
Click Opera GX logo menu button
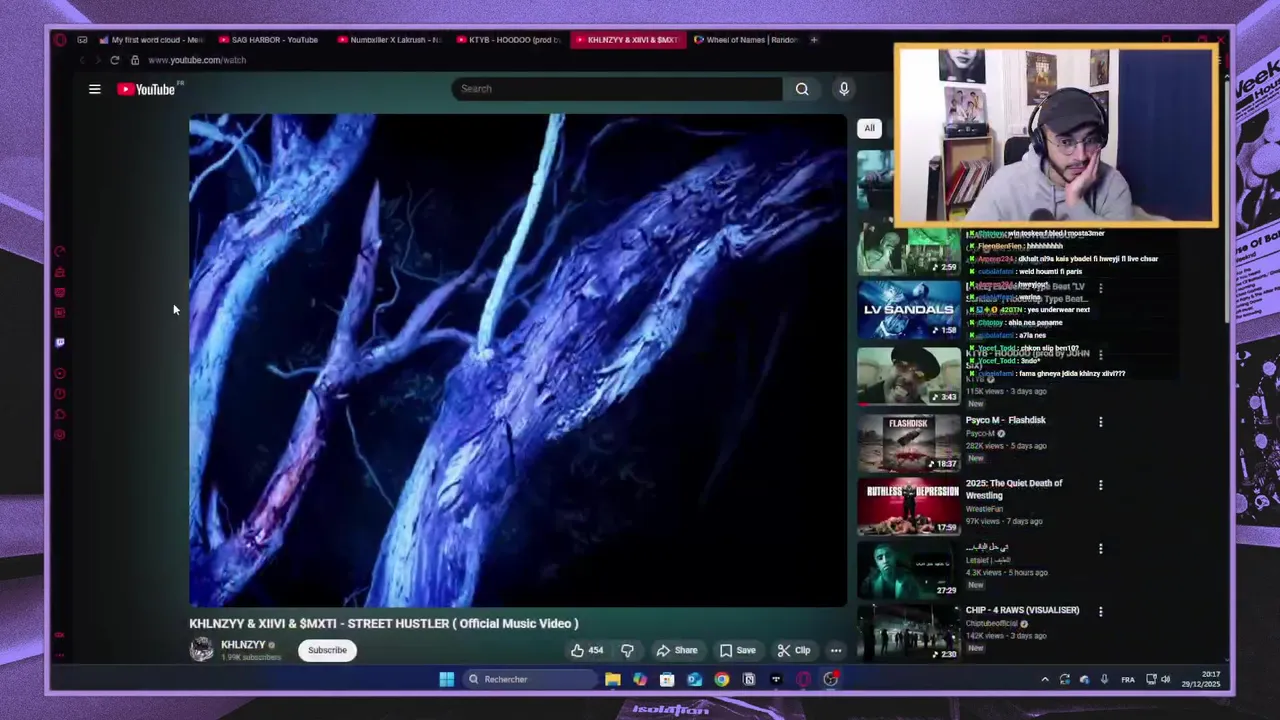pyautogui.click(x=60, y=40)
